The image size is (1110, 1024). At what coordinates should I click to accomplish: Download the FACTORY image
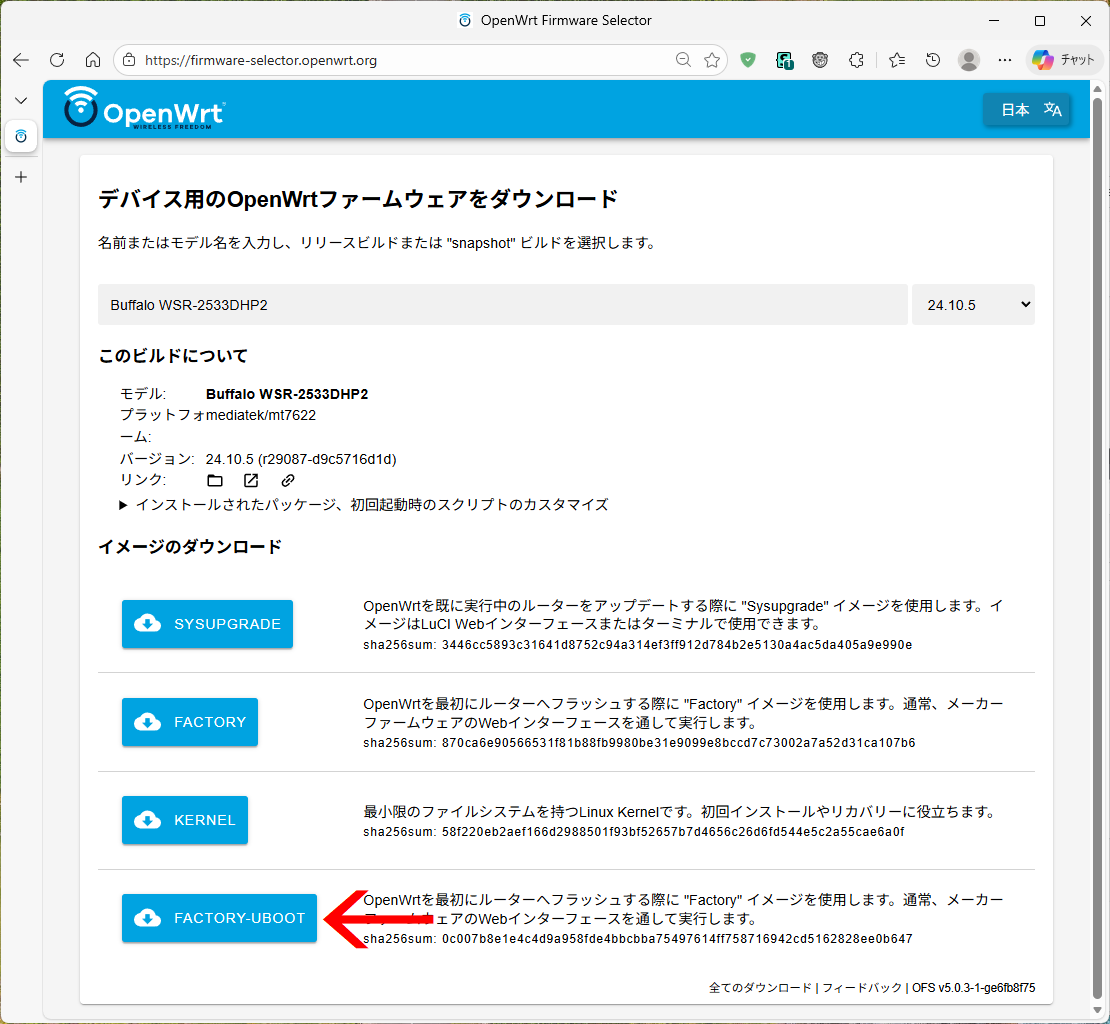point(190,722)
